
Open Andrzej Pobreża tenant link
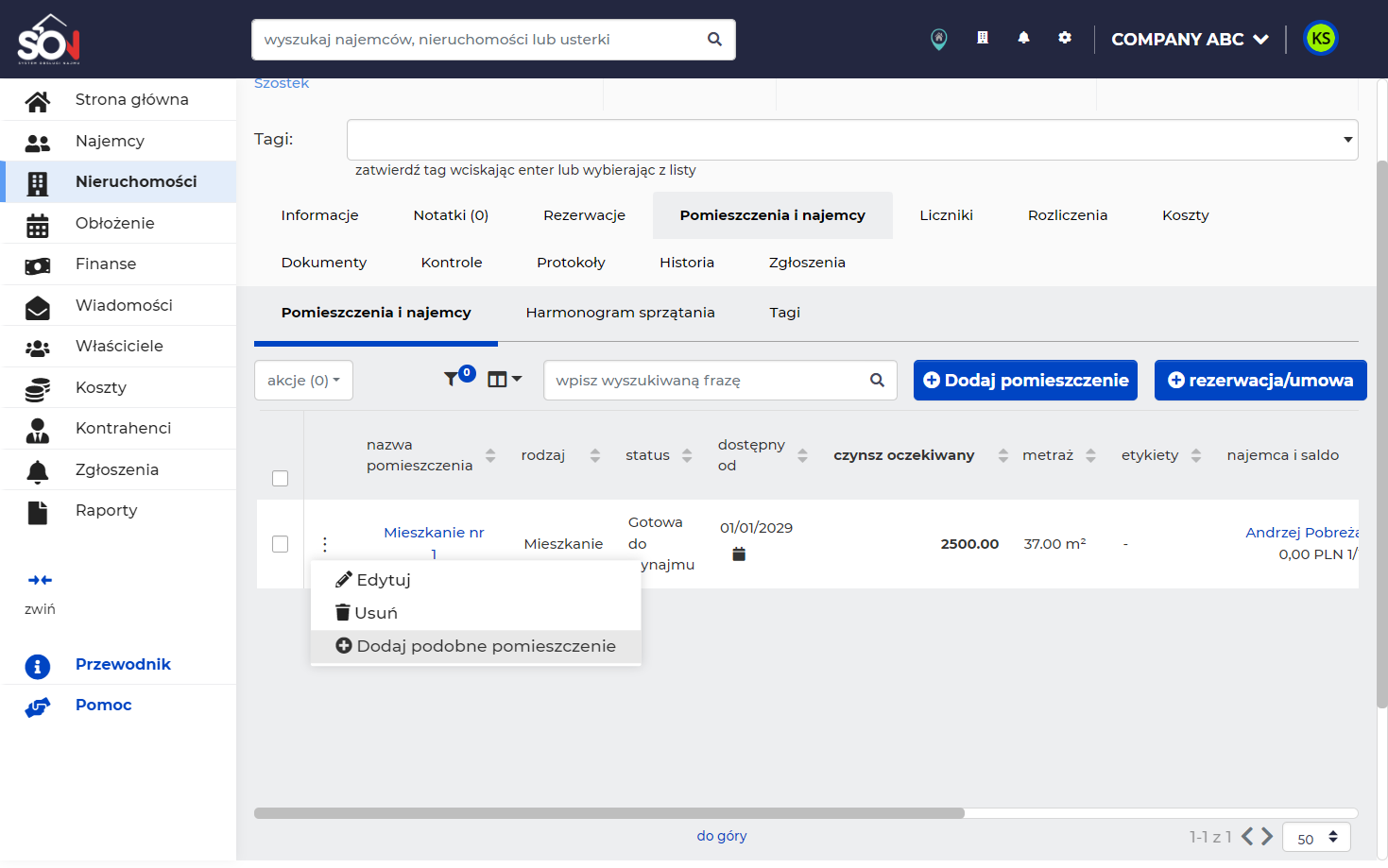click(1302, 533)
